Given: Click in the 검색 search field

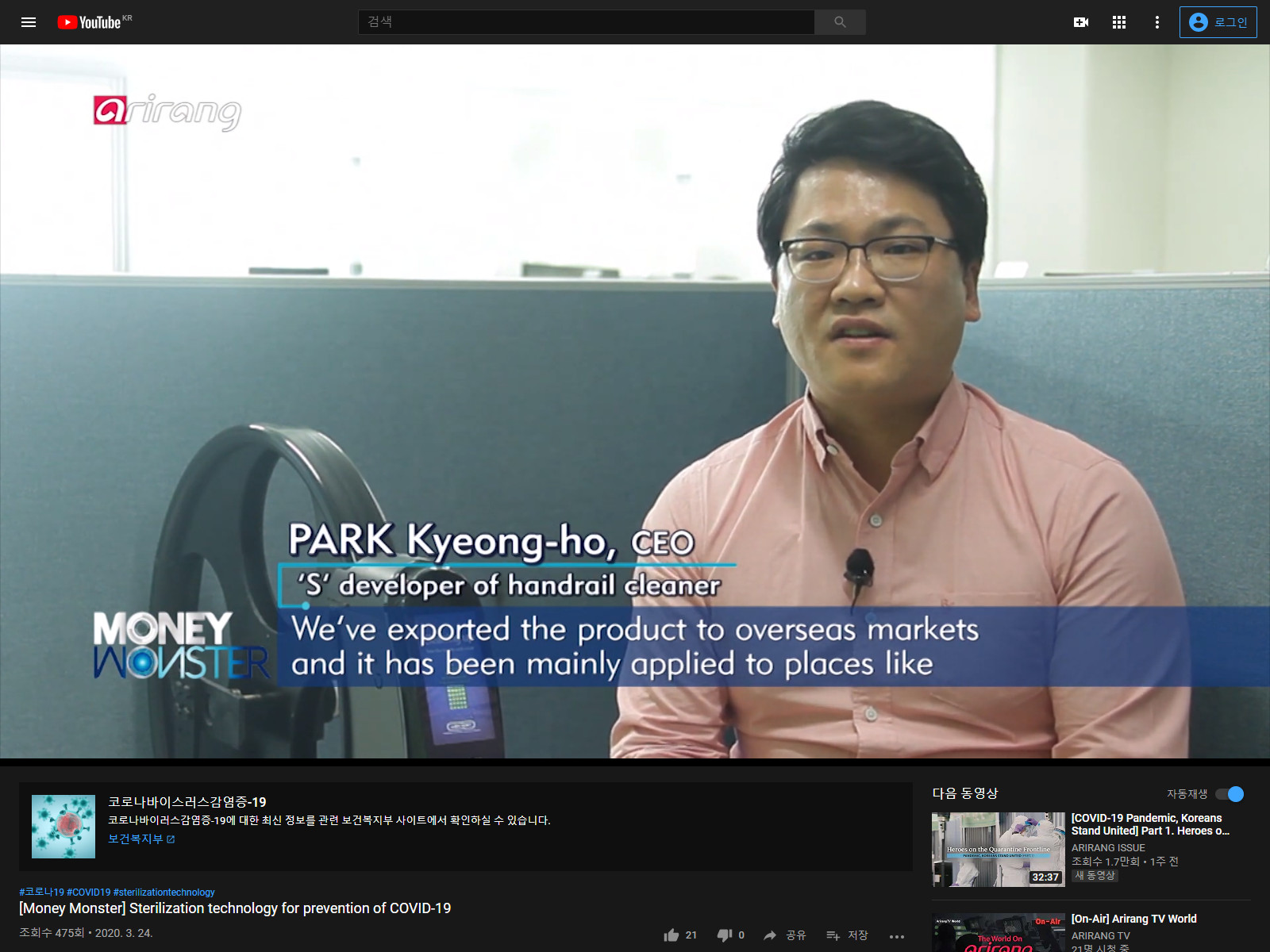Looking at the screenshot, I should point(586,22).
